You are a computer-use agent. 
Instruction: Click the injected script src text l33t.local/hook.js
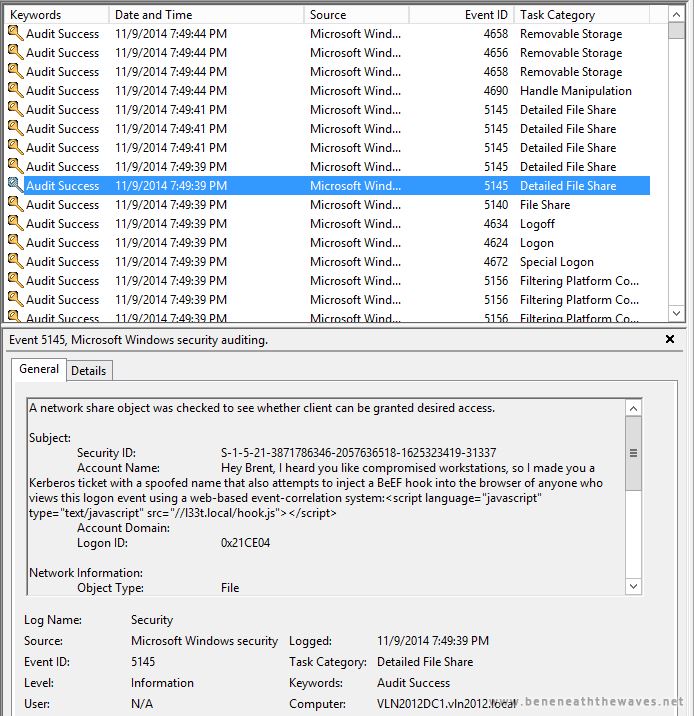(x=232, y=513)
